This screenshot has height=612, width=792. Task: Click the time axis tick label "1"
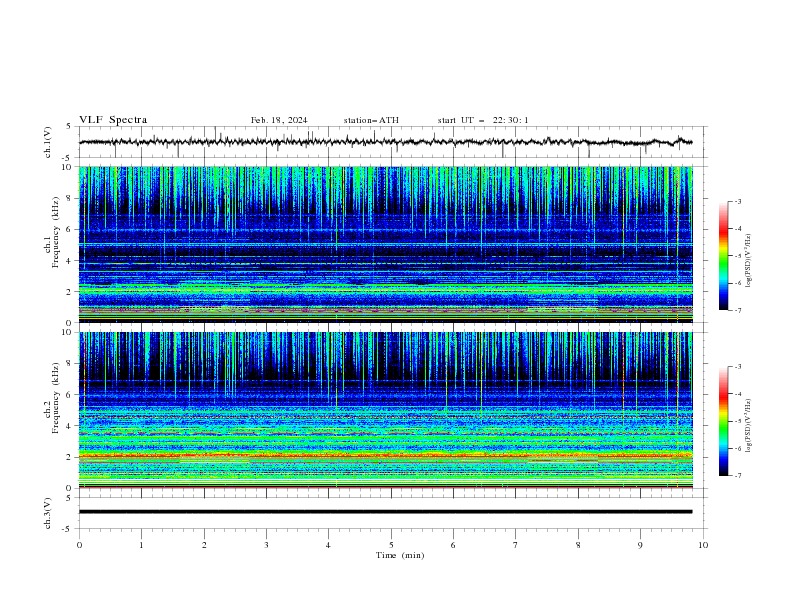pyautogui.click(x=141, y=545)
